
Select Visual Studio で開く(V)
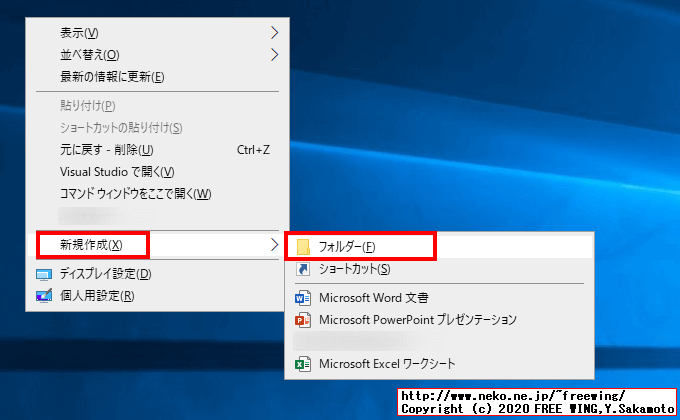pyautogui.click(x=157, y=172)
